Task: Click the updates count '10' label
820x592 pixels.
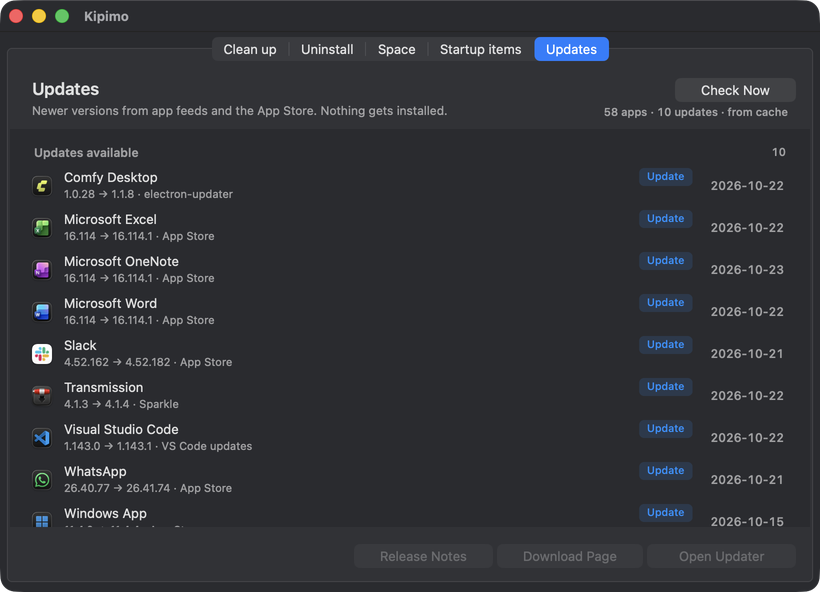Action: coord(779,152)
